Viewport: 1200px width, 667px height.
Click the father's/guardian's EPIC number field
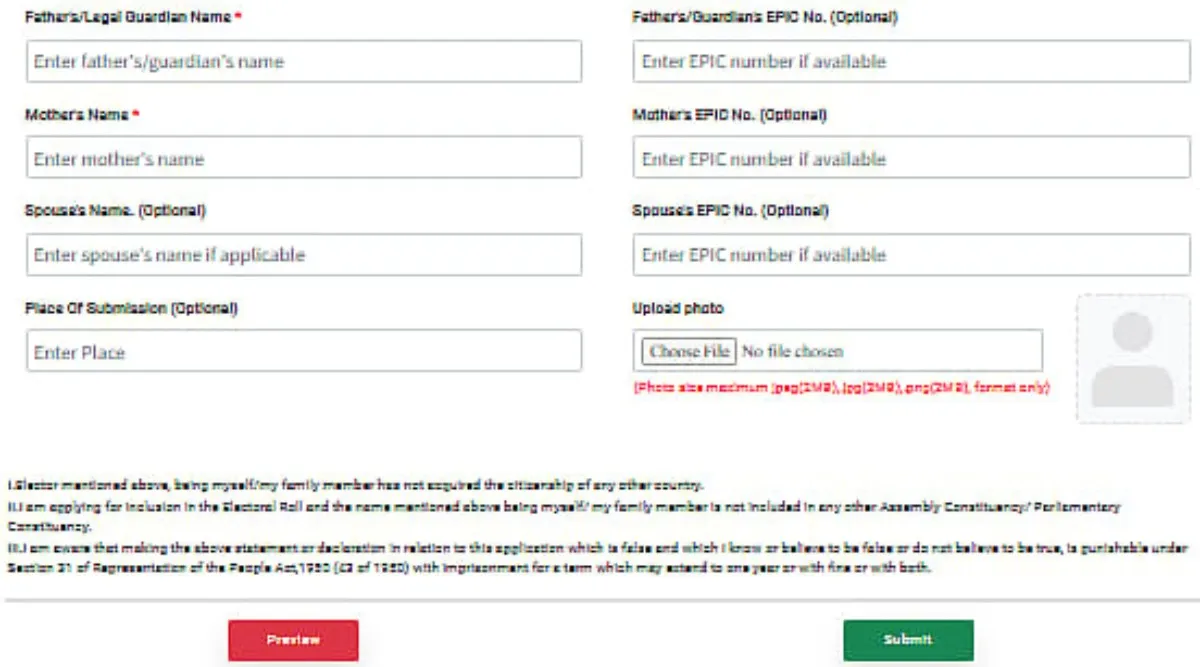[x=911, y=62]
